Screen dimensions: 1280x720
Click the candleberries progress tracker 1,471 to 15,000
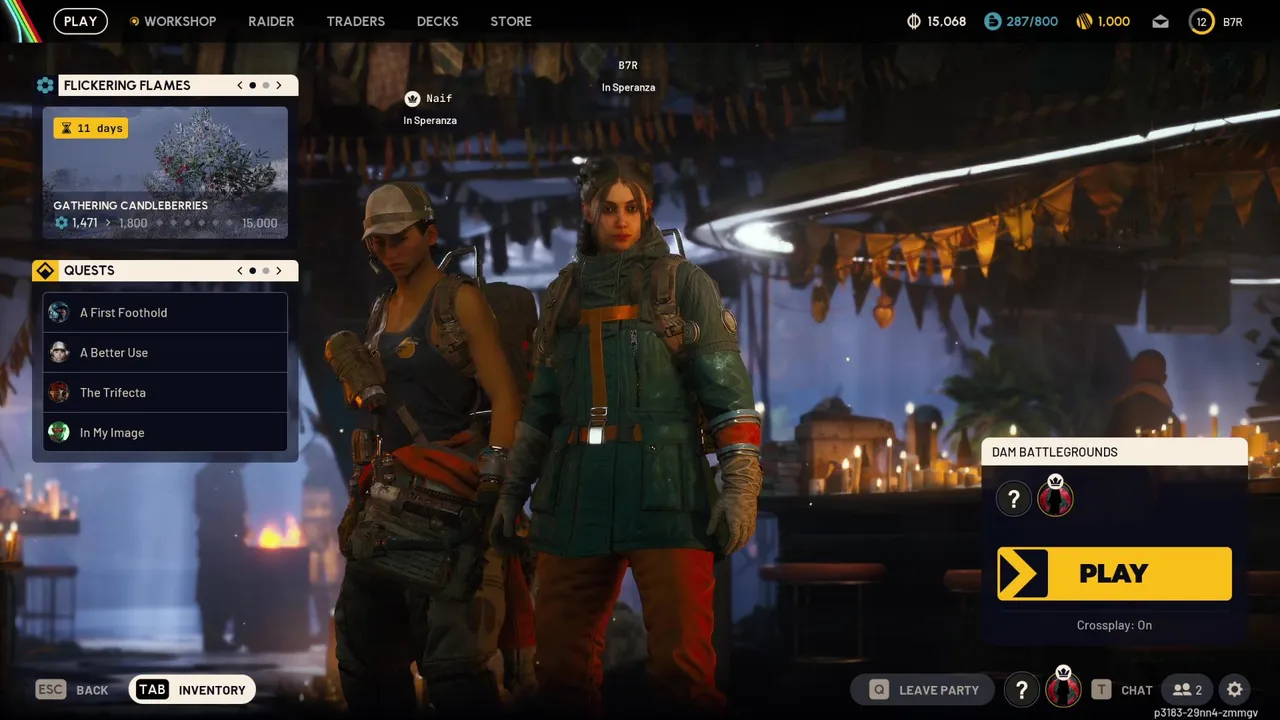click(165, 223)
